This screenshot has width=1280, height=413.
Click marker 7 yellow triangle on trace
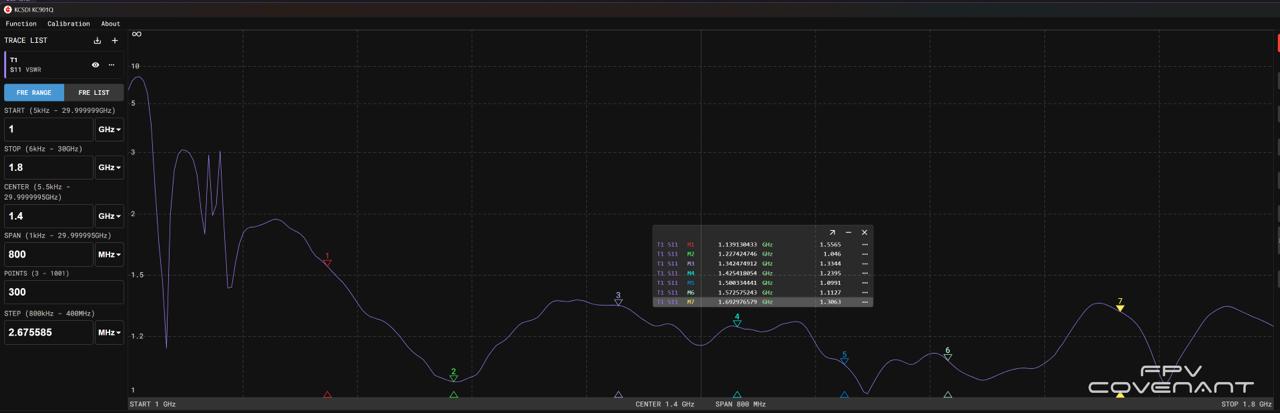pos(1120,308)
